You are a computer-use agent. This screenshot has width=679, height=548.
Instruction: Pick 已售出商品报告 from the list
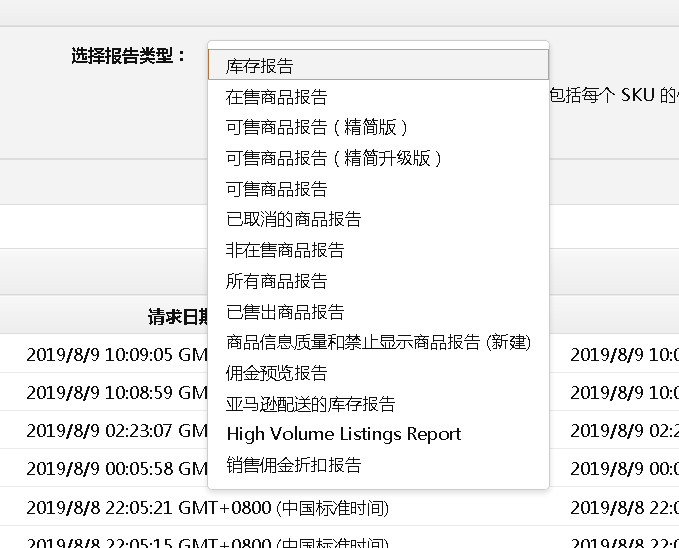(285, 312)
